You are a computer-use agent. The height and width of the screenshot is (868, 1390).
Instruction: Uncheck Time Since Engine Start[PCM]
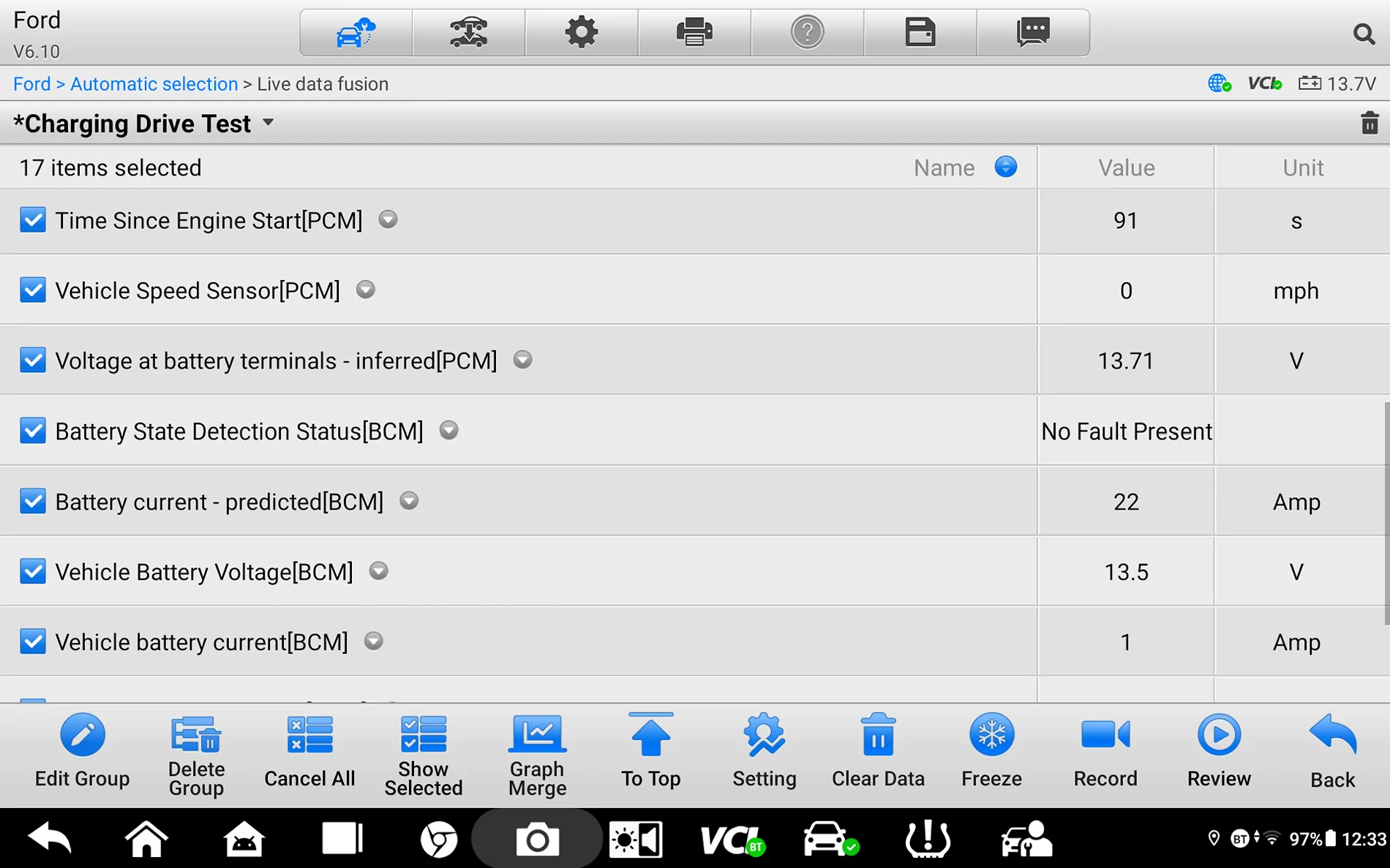pyautogui.click(x=33, y=220)
